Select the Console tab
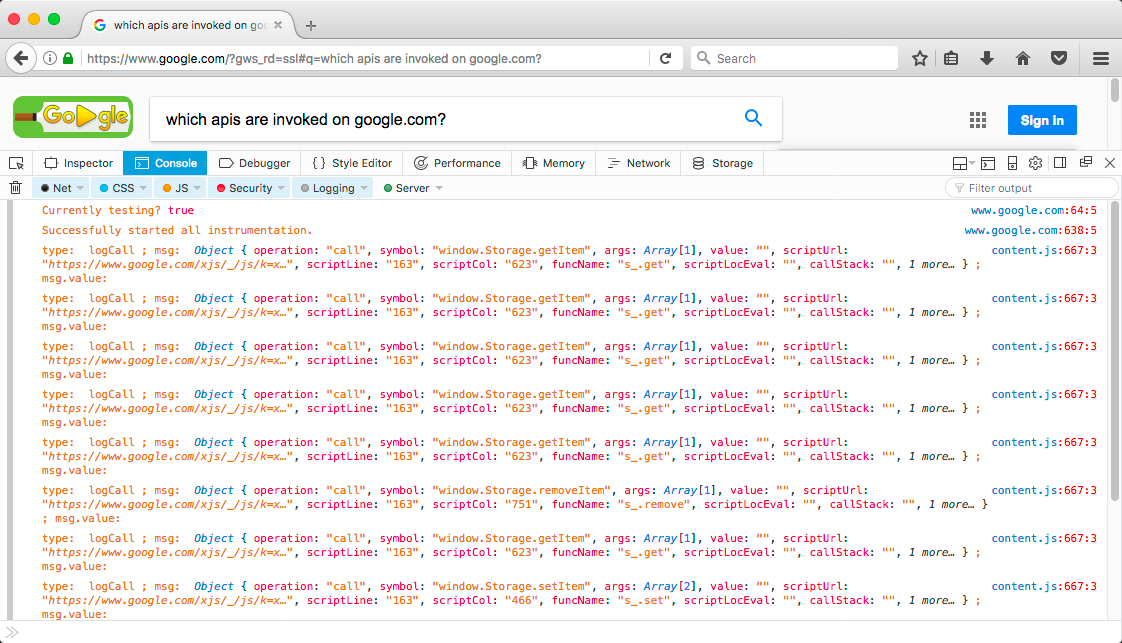The height and width of the screenshot is (643, 1122). click(x=165, y=163)
